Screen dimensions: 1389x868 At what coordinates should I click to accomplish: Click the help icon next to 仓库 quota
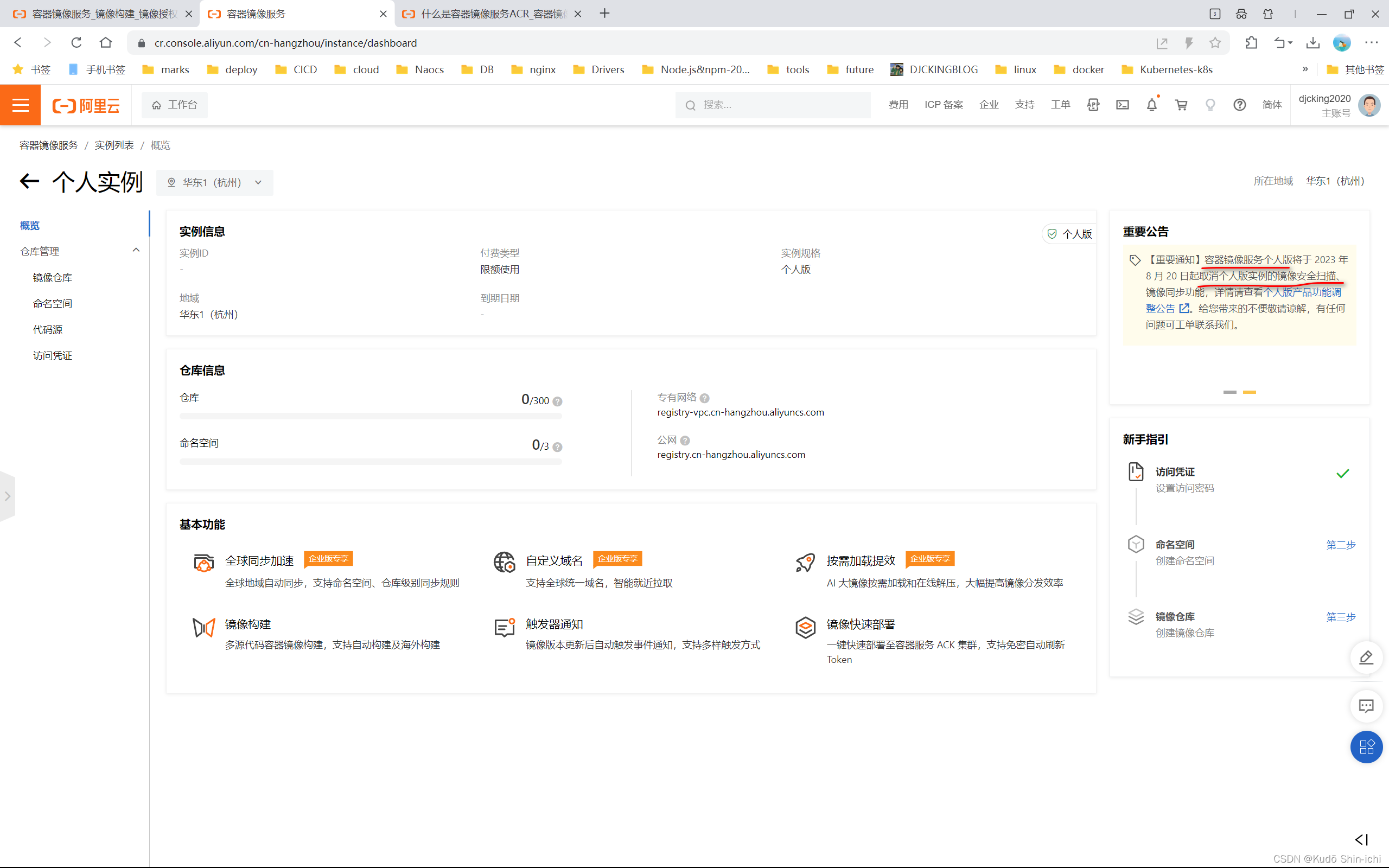click(x=557, y=401)
